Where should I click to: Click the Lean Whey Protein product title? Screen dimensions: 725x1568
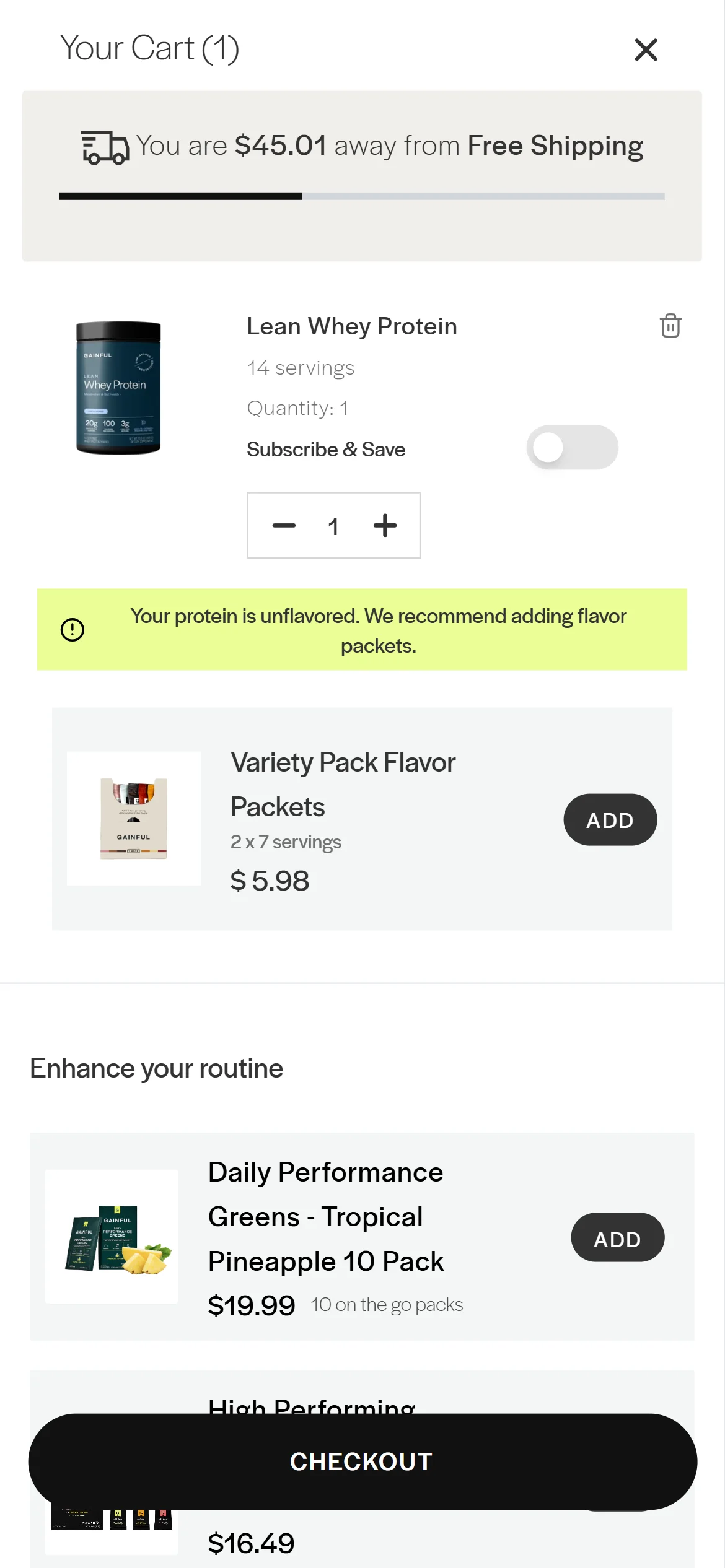click(x=351, y=326)
